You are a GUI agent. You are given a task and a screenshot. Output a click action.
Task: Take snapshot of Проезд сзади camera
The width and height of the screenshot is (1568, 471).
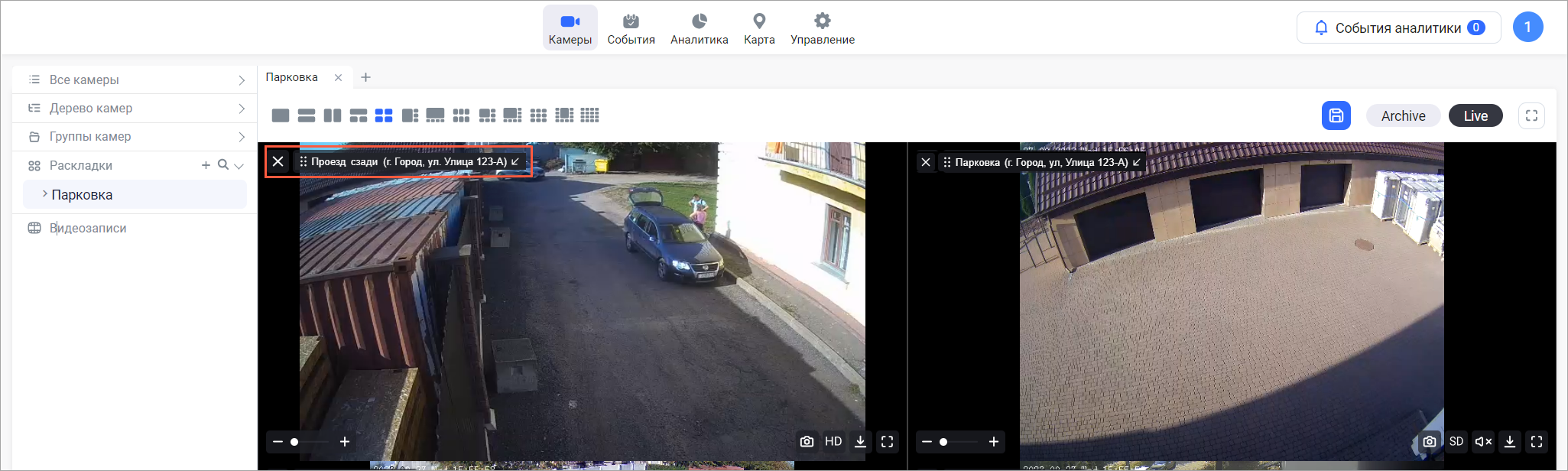(807, 441)
